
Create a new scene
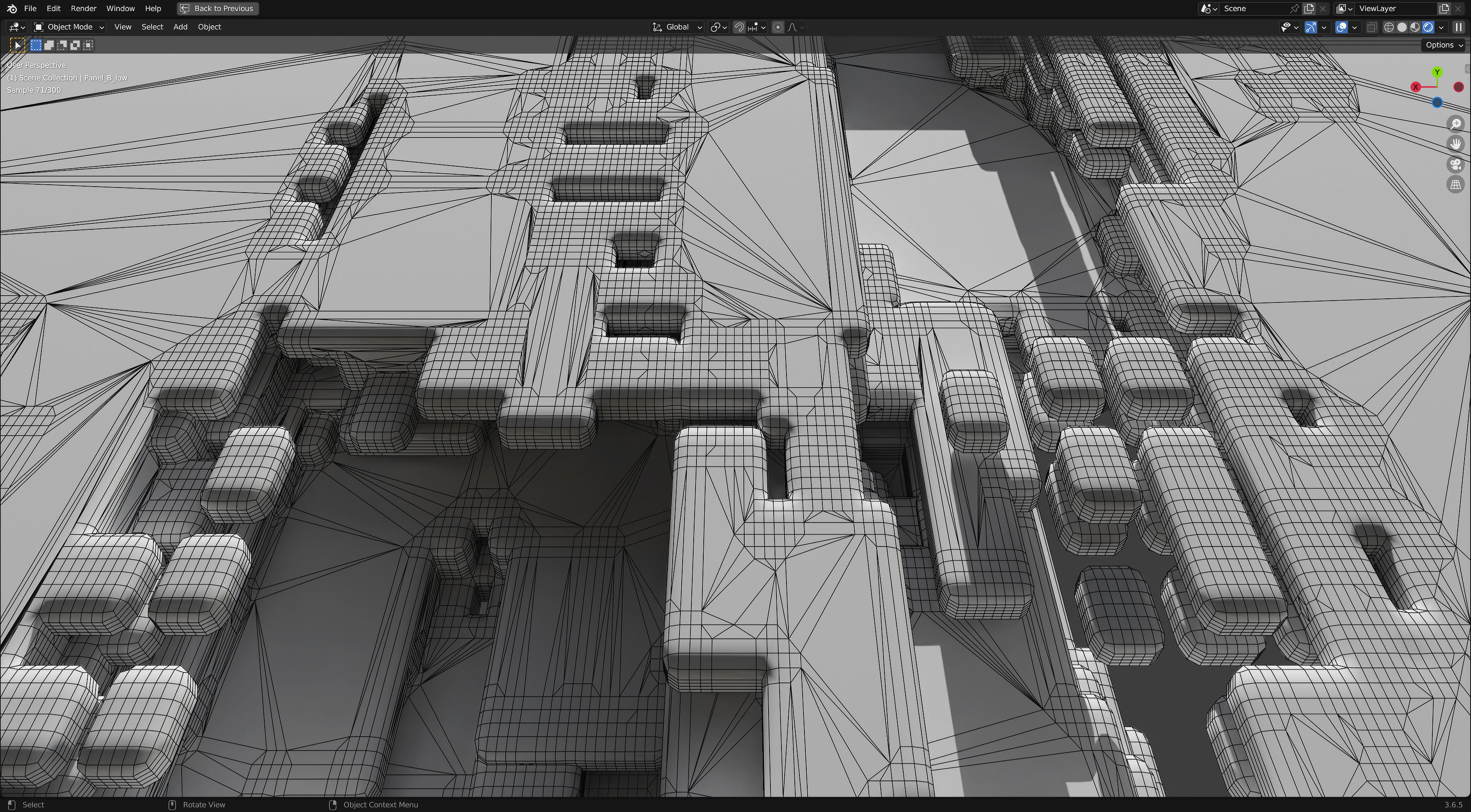coord(1309,9)
